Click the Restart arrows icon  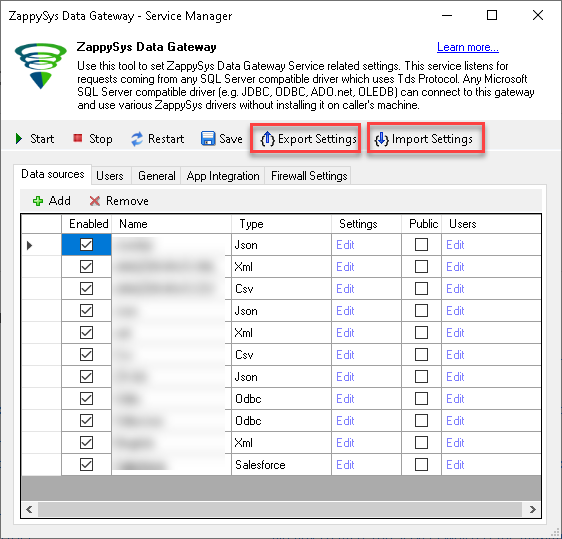pos(137,139)
